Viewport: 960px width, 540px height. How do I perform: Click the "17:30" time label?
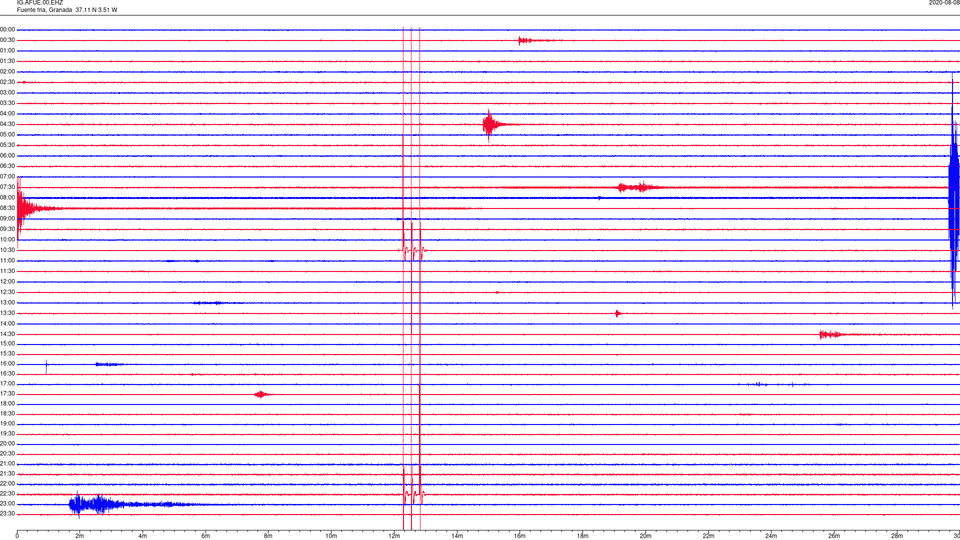(7, 394)
